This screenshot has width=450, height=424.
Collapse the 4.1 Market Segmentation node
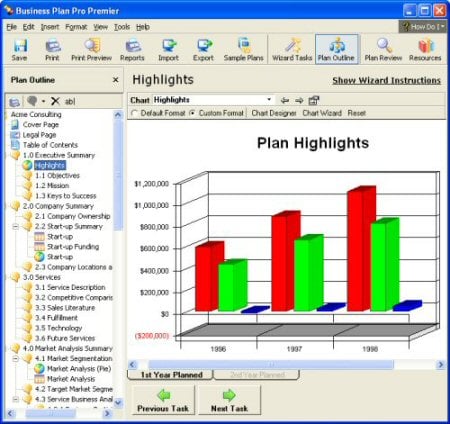[15, 359]
